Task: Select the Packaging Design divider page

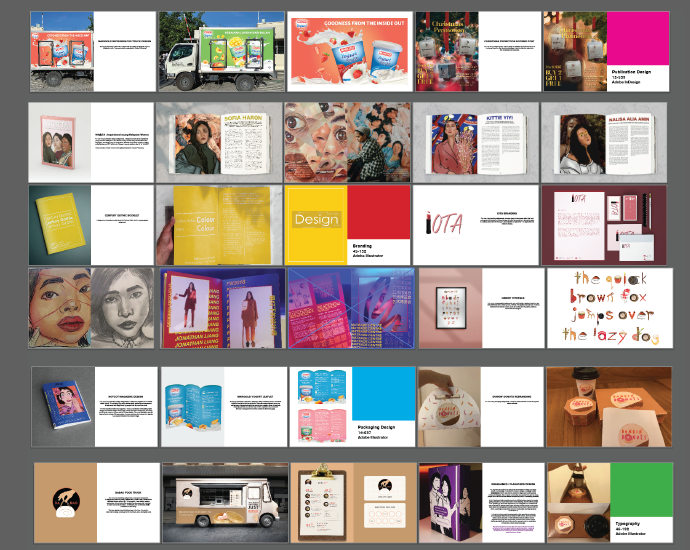Action: 352,406
